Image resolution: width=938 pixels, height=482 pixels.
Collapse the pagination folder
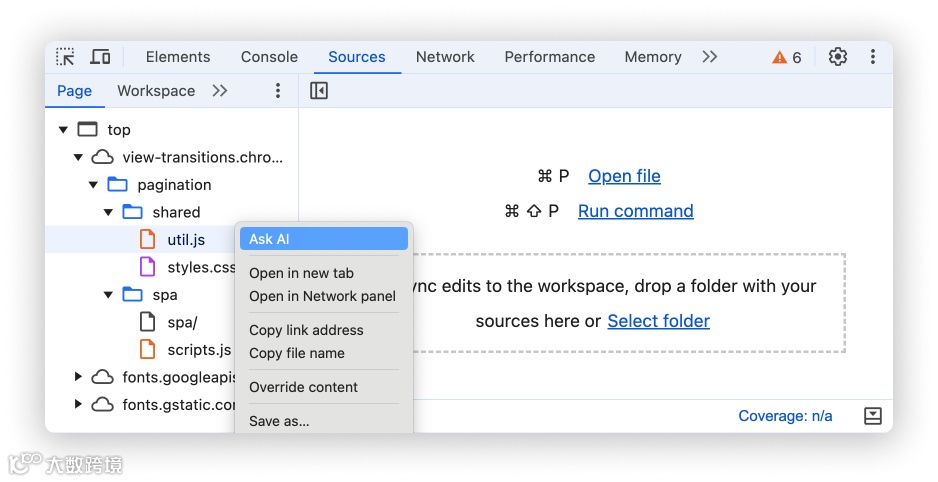(x=93, y=185)
